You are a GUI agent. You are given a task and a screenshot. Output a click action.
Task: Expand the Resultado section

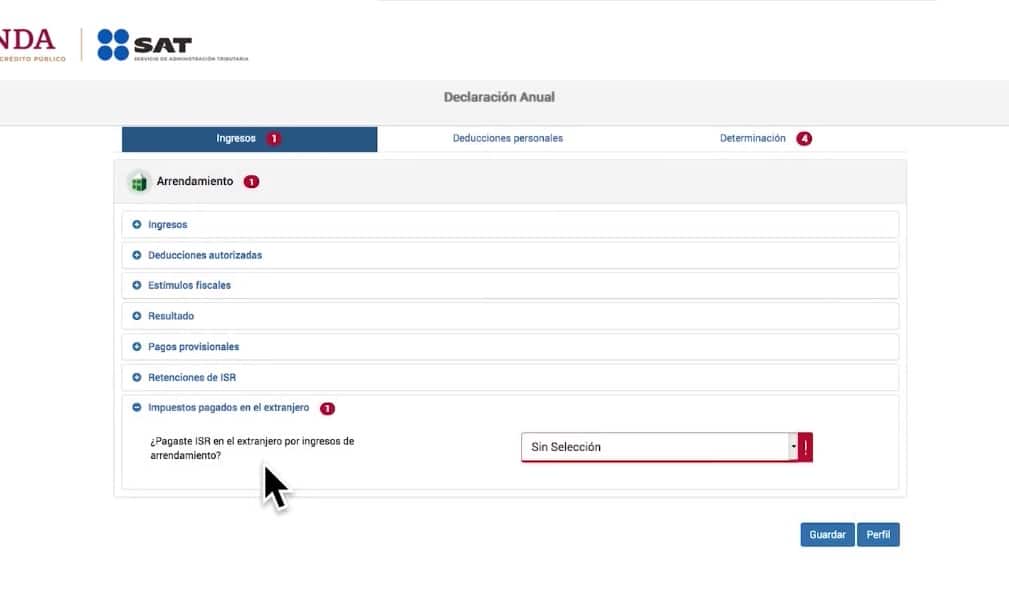point(170,316)
